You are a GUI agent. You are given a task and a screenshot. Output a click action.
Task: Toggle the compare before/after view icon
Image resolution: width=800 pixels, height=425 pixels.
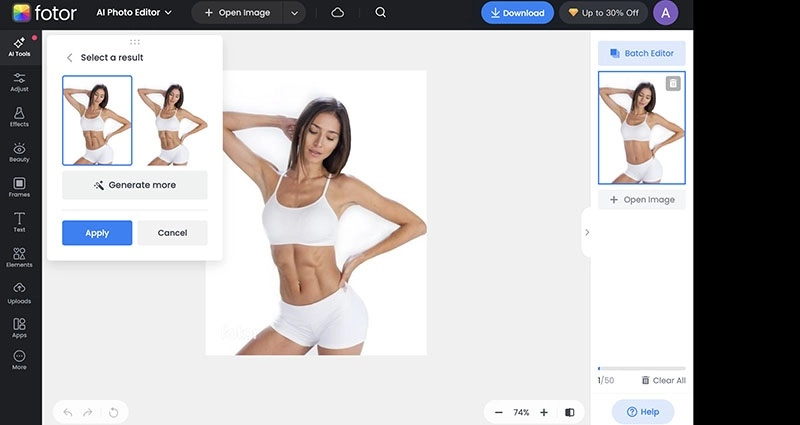[570, 412]
